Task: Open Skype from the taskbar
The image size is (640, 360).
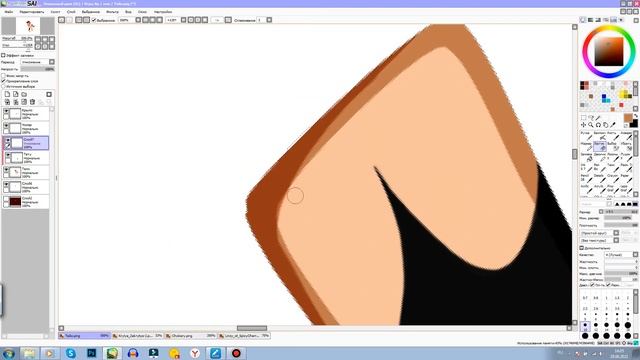Action: [x=71, y=353]
